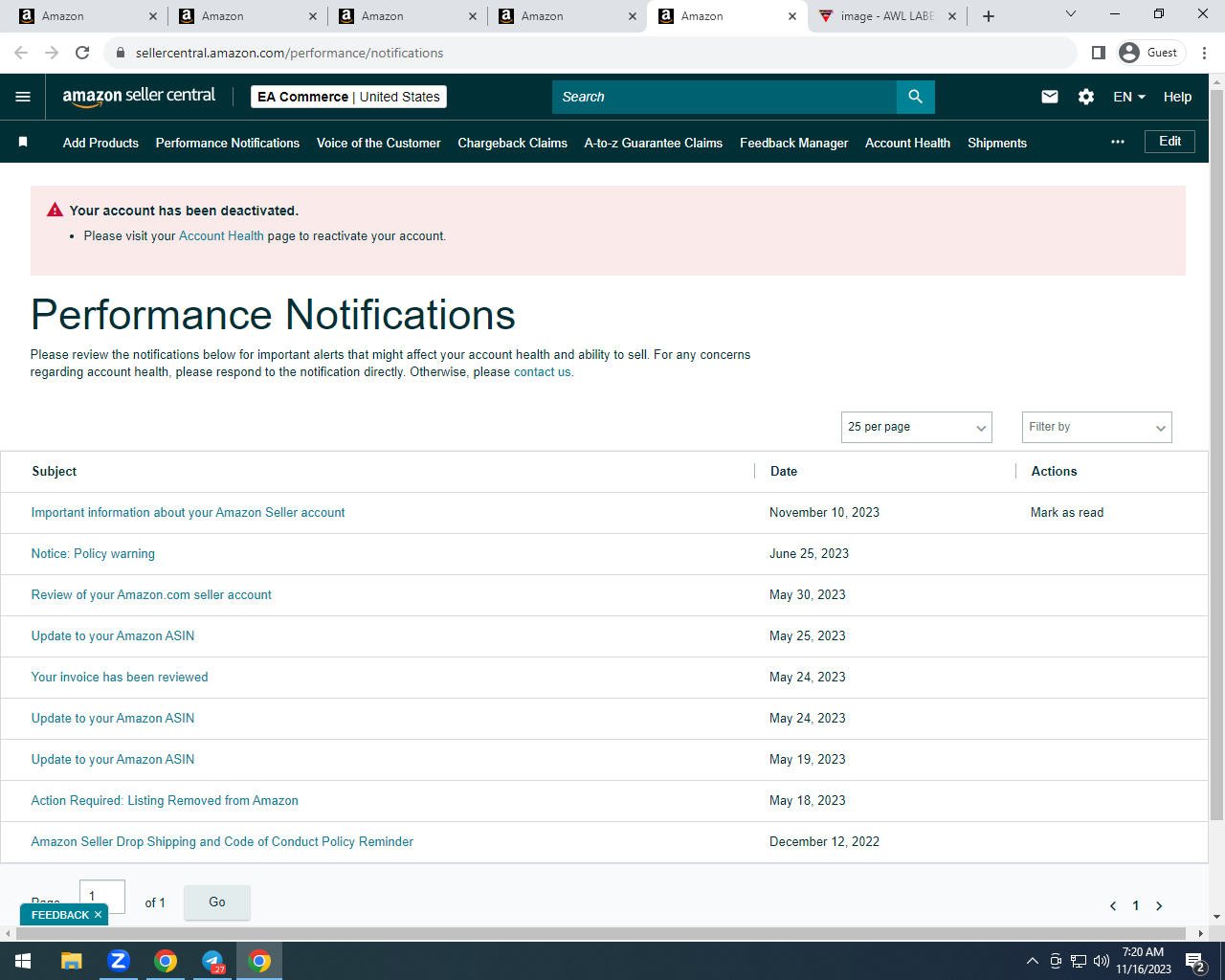Click the browser address bar URL

pyautogui.click(x=289, y=53)
